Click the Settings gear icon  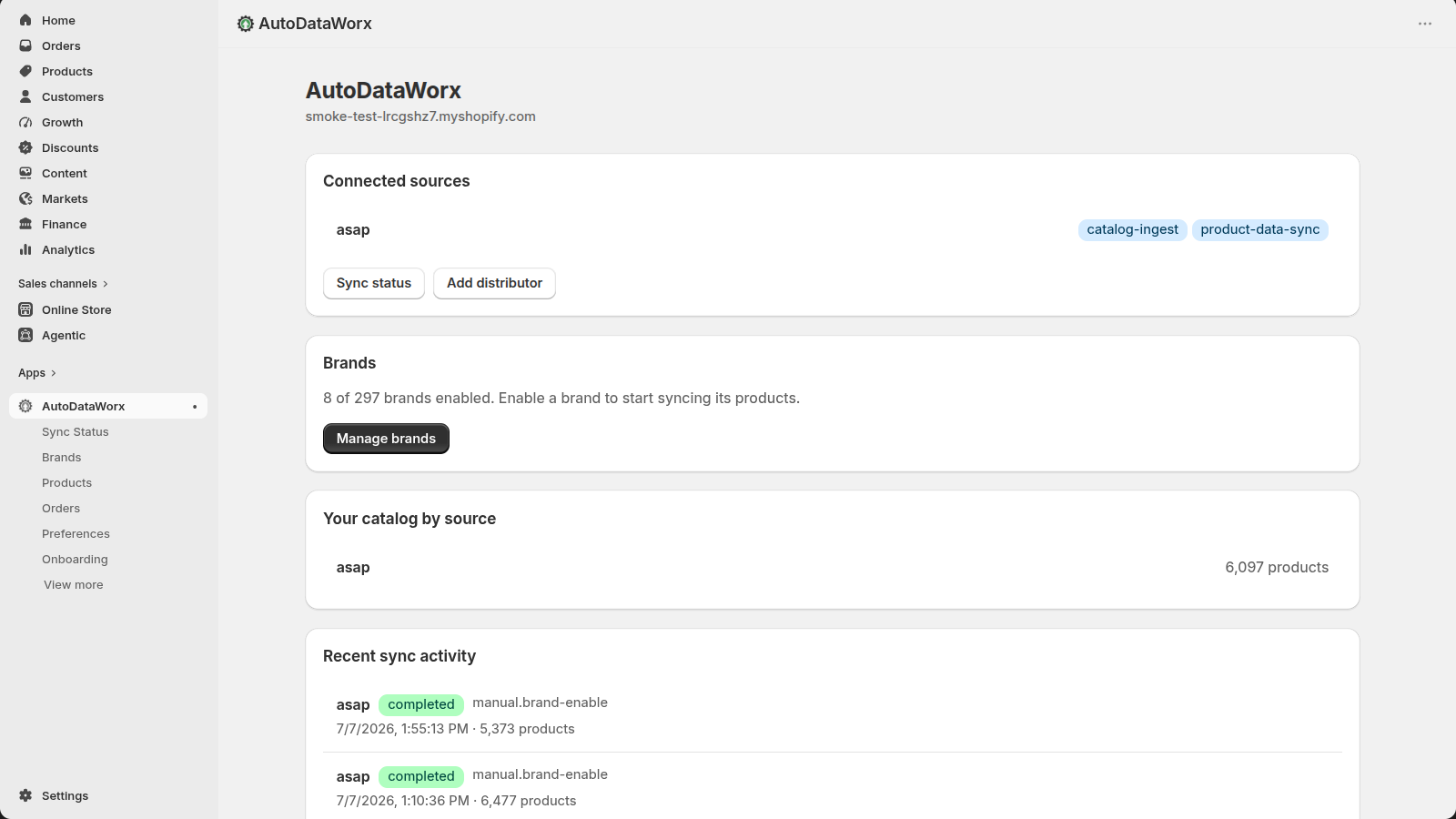point(25,795)
